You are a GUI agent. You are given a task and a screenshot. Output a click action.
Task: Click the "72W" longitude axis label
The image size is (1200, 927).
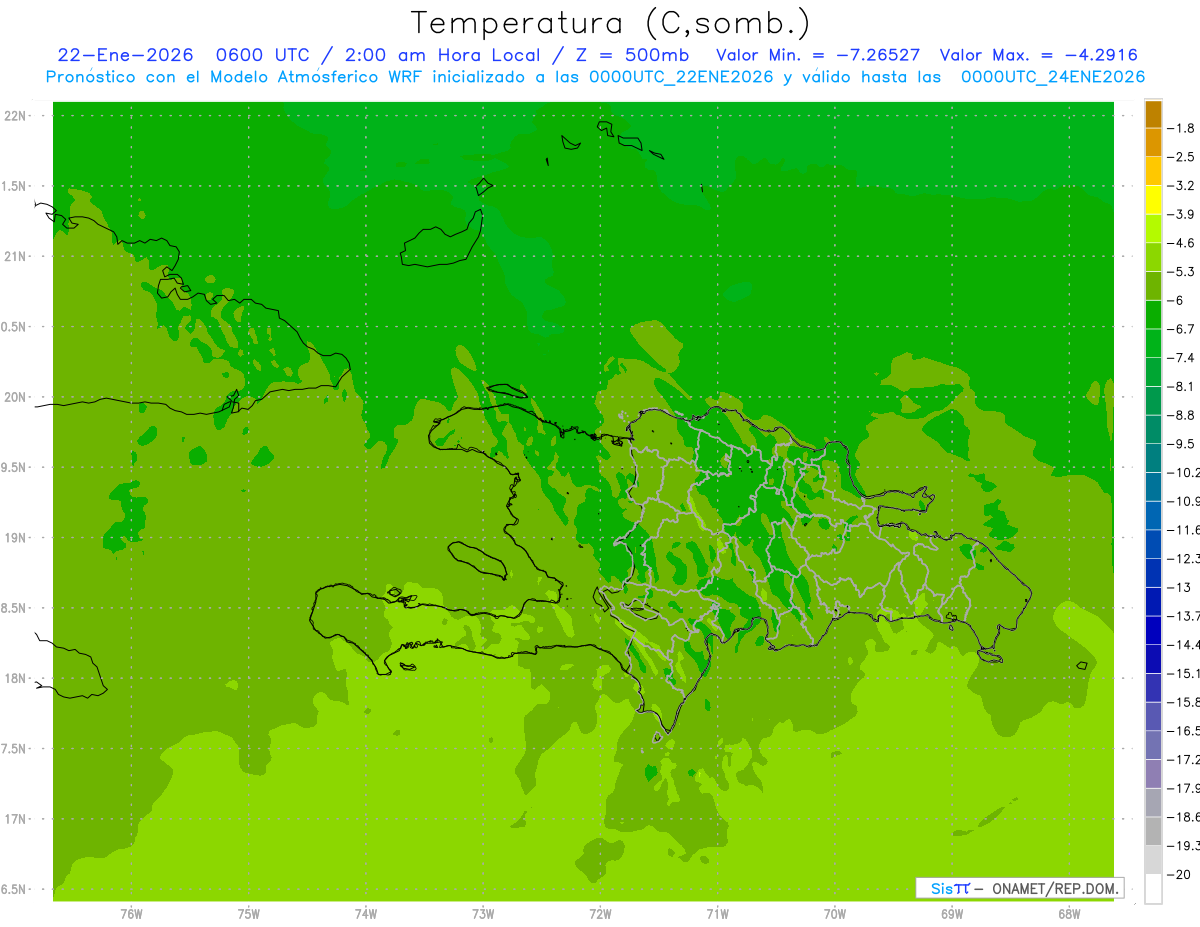(x=600, y=913)
